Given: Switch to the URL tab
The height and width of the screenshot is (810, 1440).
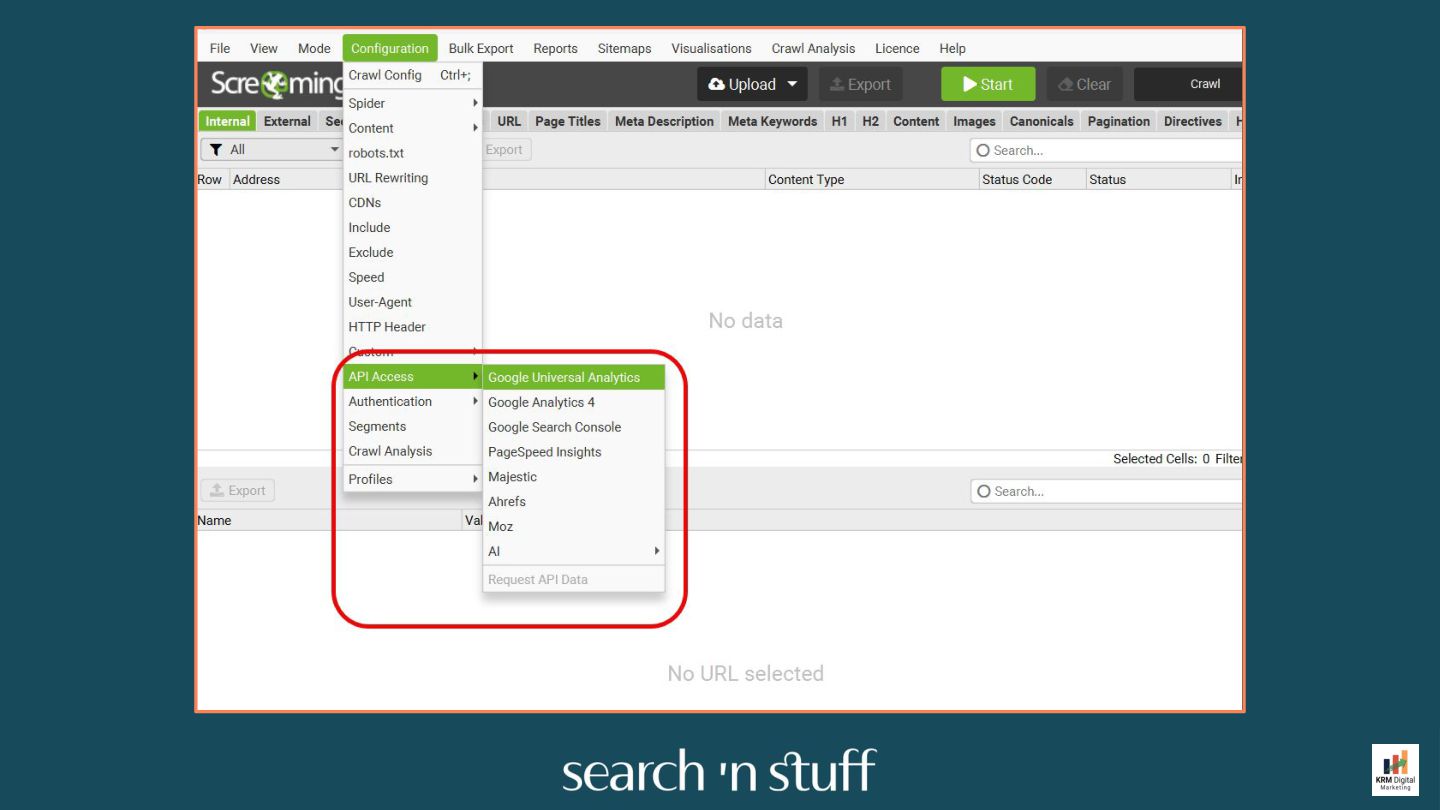Looking at the screenshot, I should pyautogui.click(x=509, y=121).
